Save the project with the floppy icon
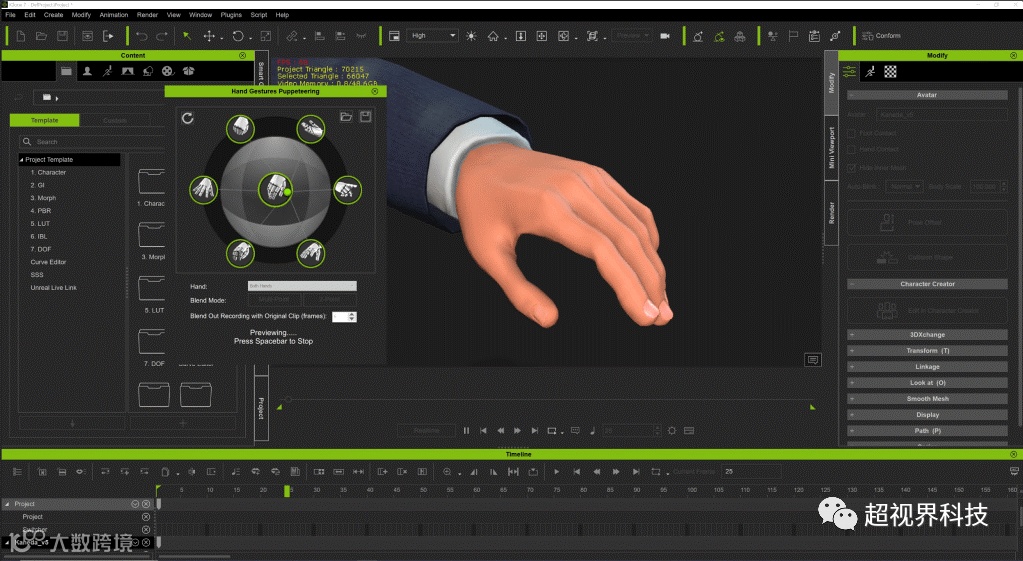1023x561 pixels. 62,36
